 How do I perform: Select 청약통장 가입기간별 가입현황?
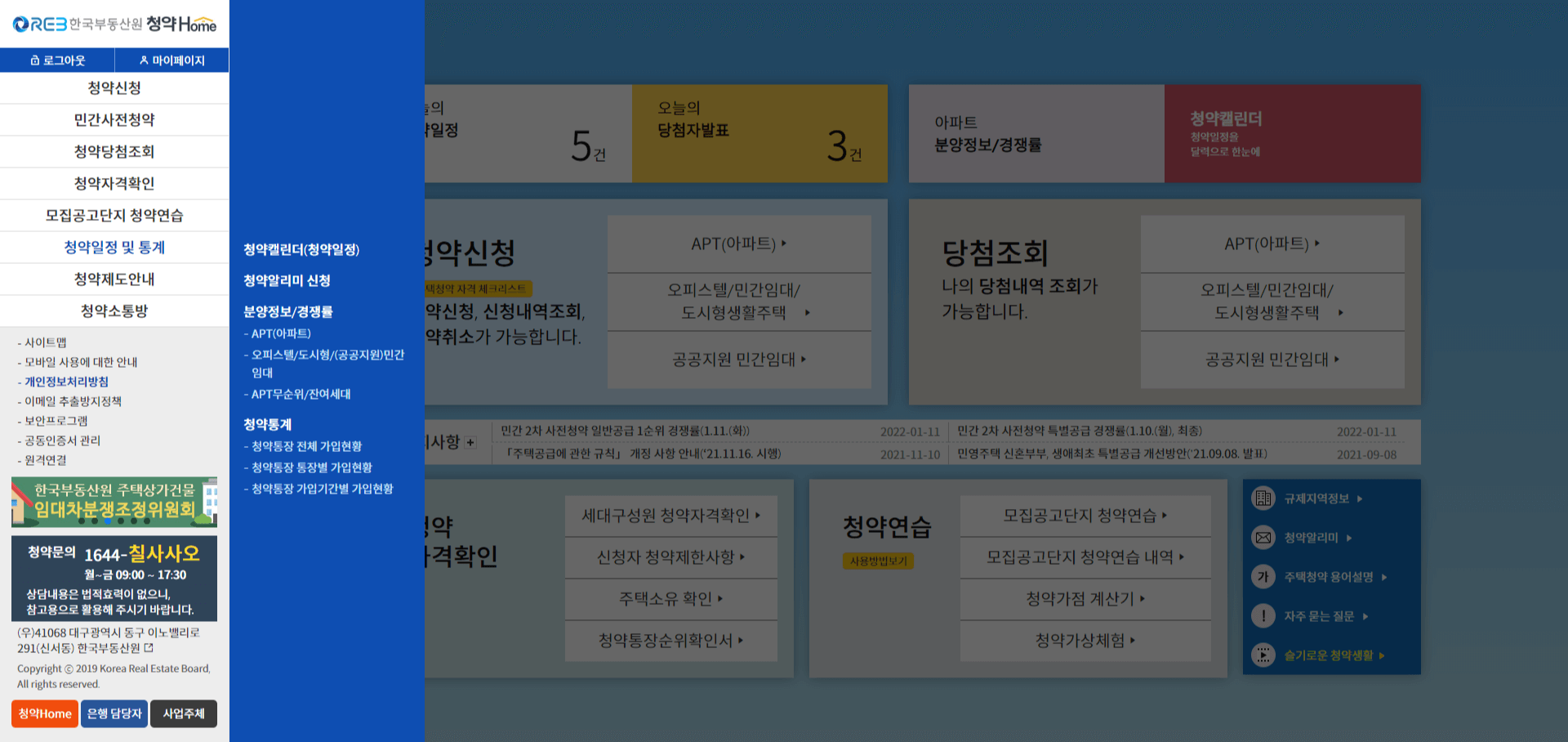(x=322, y=489)
